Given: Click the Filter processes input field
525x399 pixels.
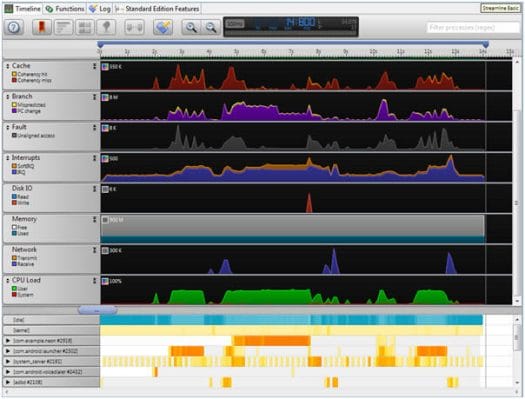Looking at the screenshot, I should click(473, 27).
